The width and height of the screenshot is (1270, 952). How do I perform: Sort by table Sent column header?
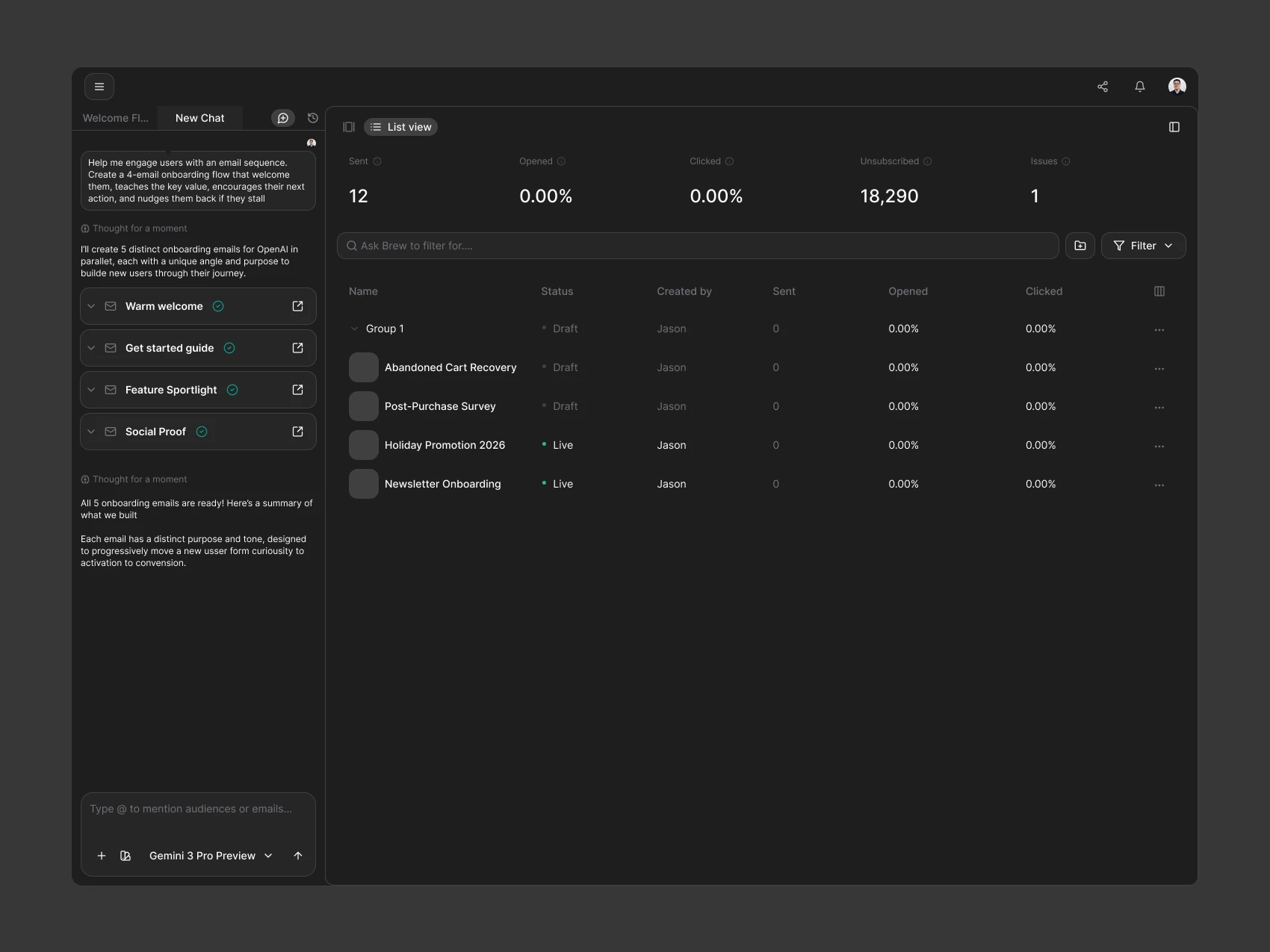click(x=784, y=291)
